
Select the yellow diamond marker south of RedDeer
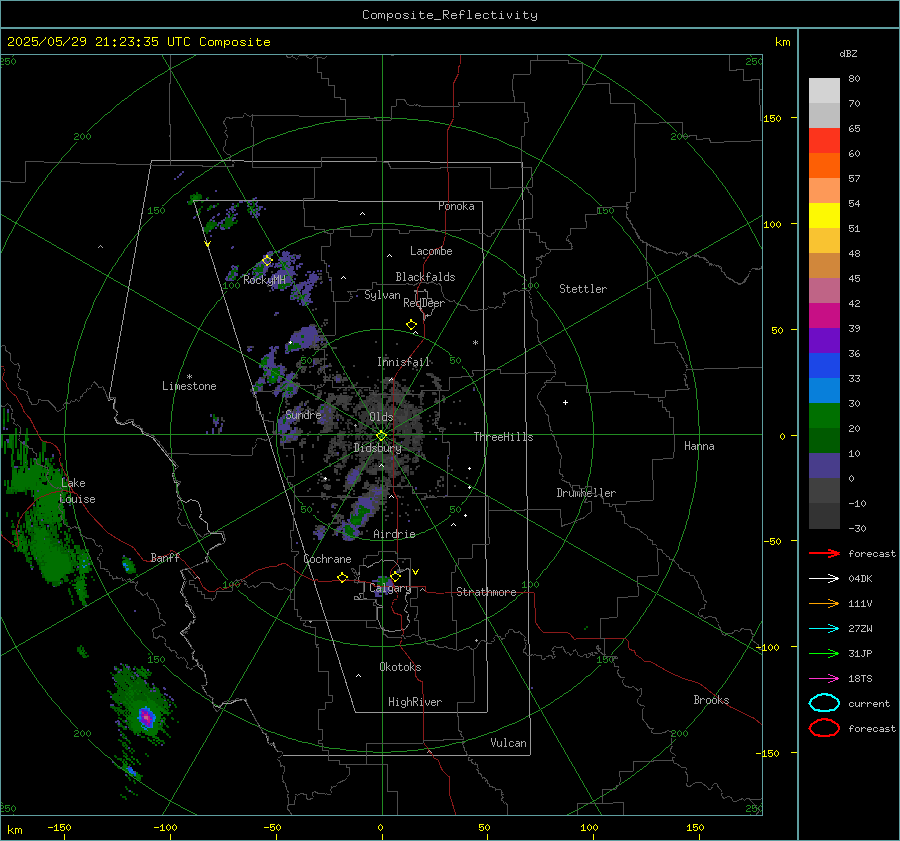(x=411, y=325)
